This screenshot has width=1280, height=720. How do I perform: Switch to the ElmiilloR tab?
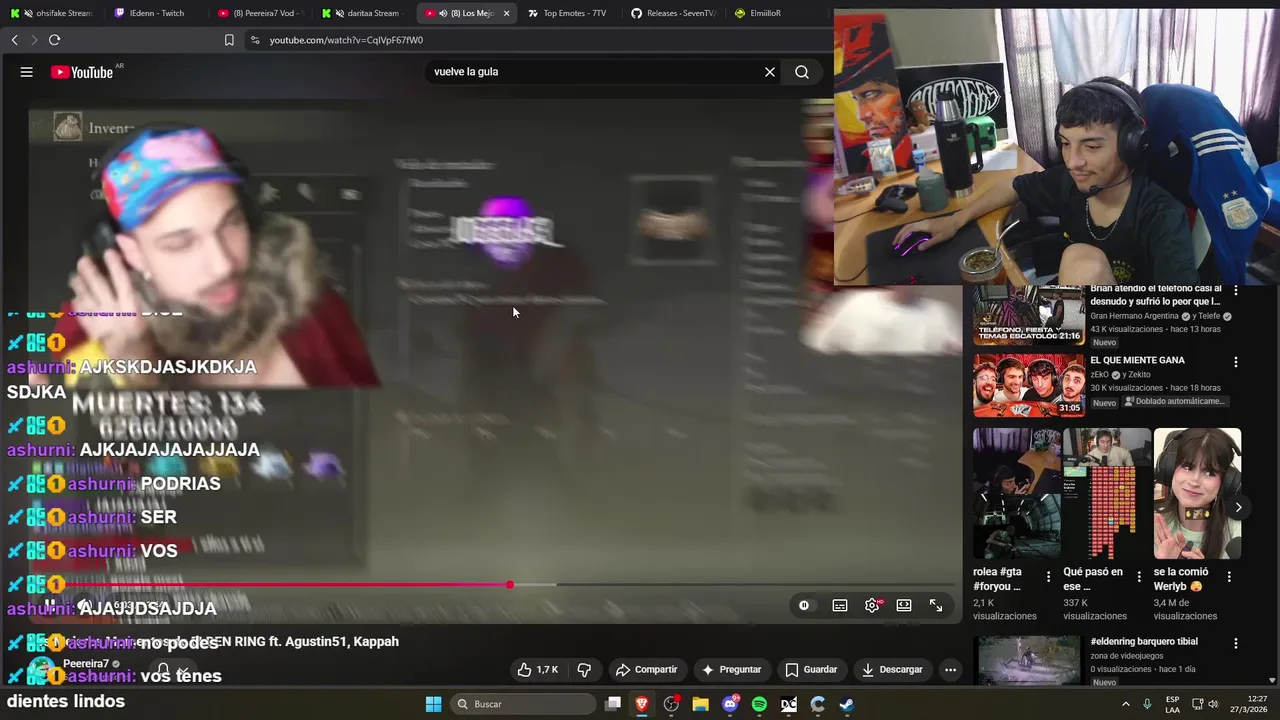[778, 13]
